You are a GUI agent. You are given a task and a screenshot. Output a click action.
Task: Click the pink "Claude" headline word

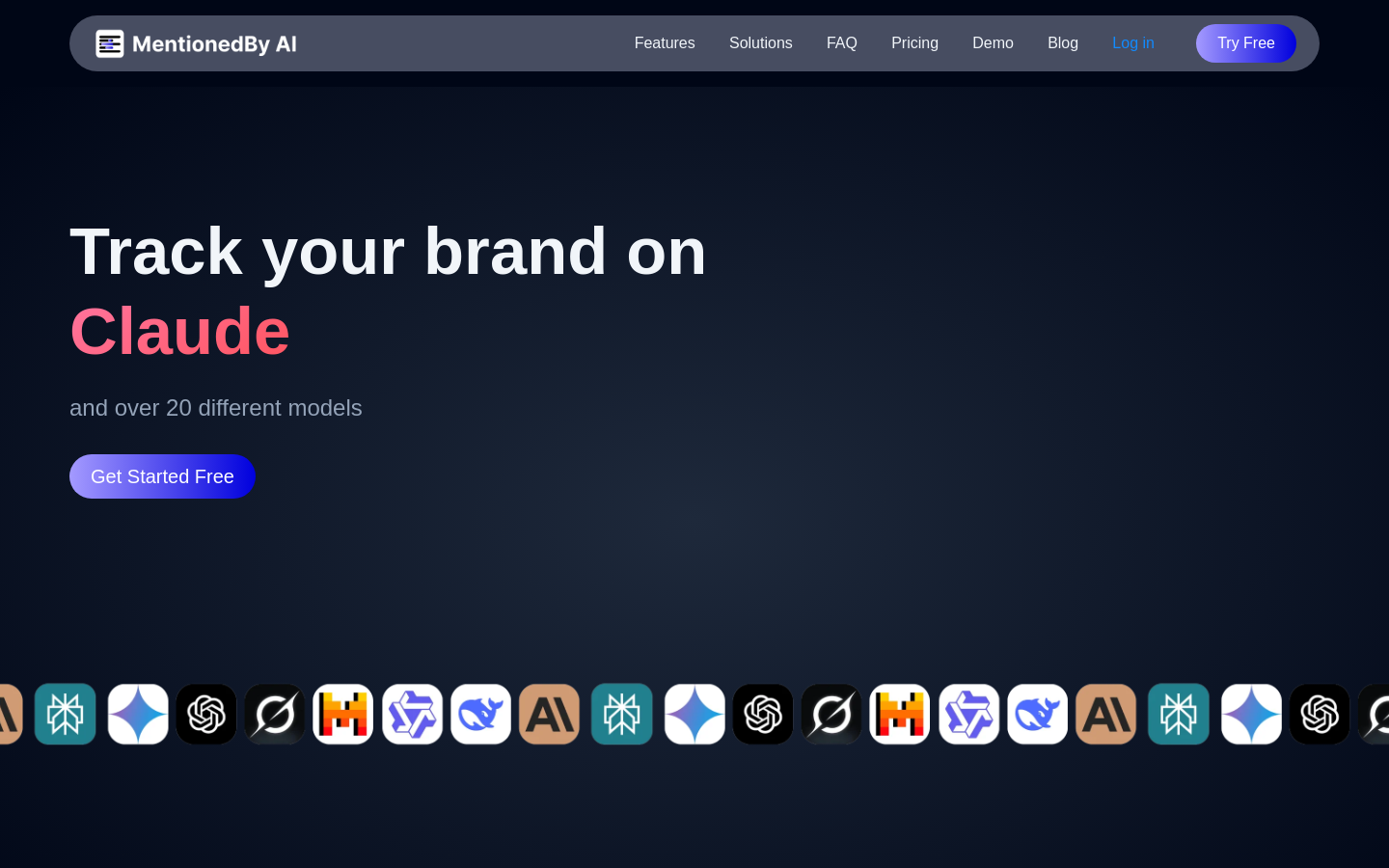click(x=179, y=332)
